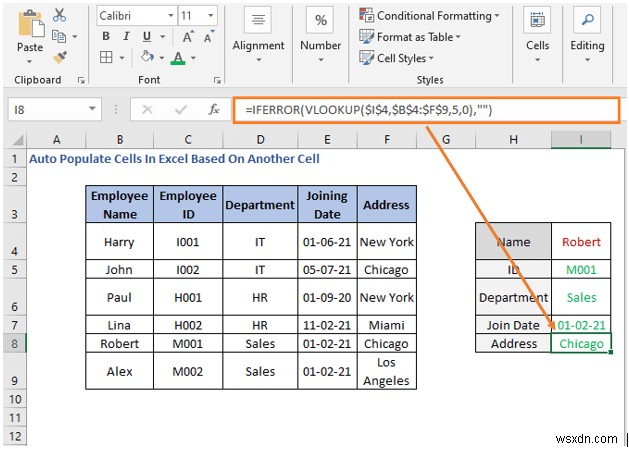
Task: Select the green M001 result cell
Action: point(581,270)
